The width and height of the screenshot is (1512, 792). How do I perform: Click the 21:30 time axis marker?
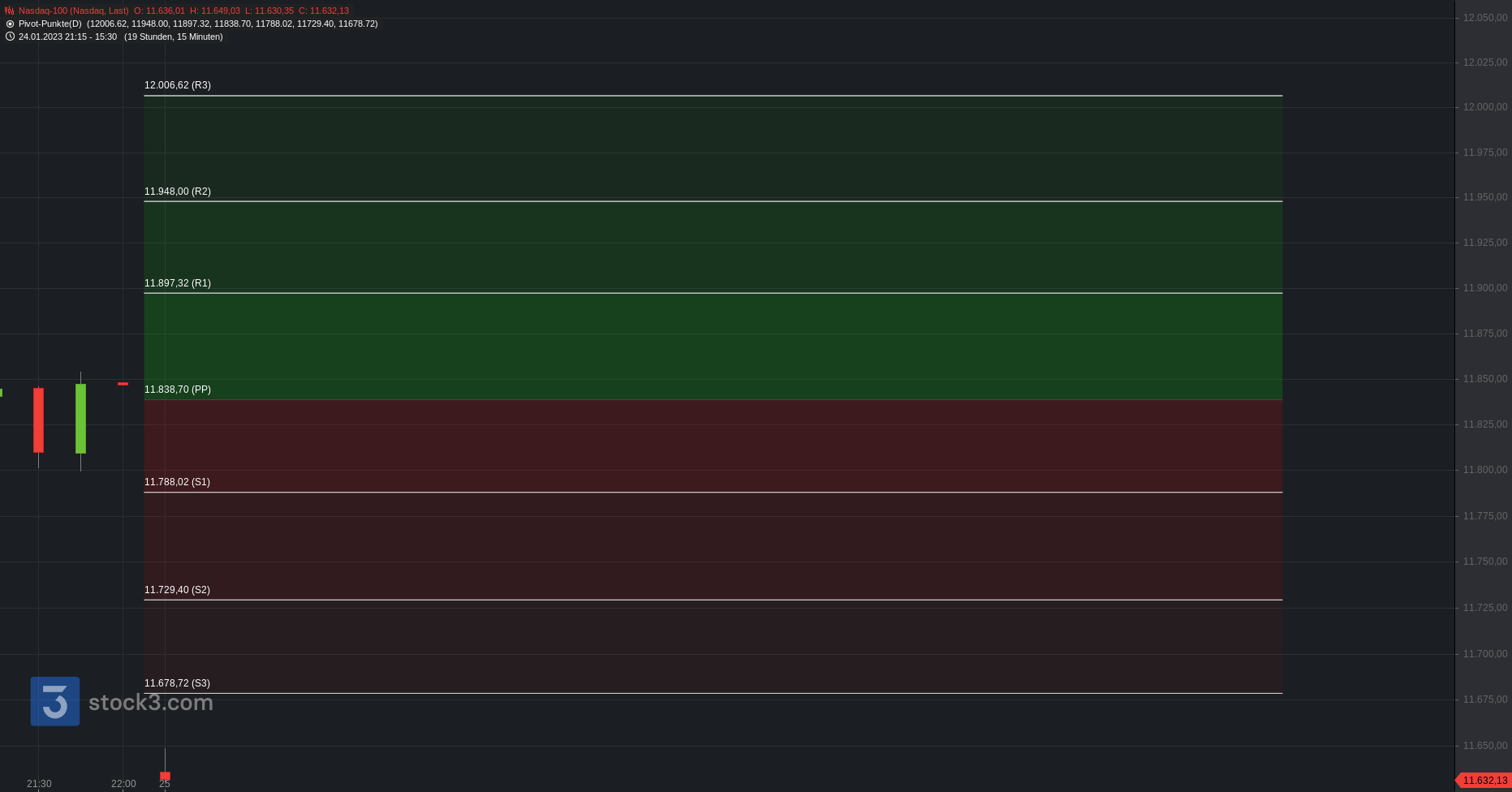[39, 784]
